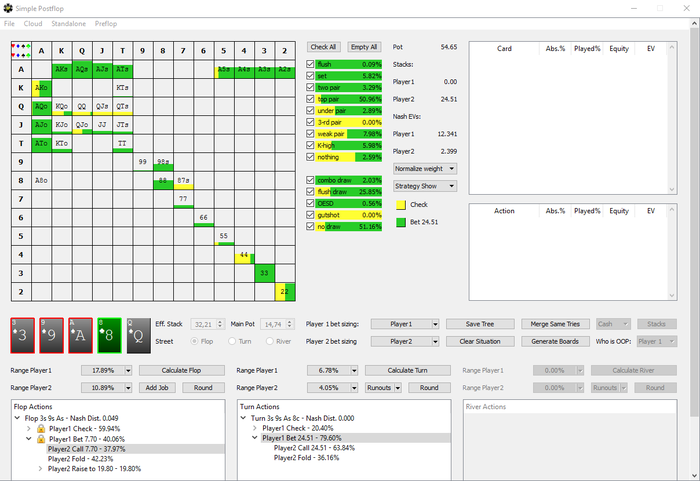Click the Add Job button
The height and width of the screenshot is (481, 700).
click(x=157, y=388)
